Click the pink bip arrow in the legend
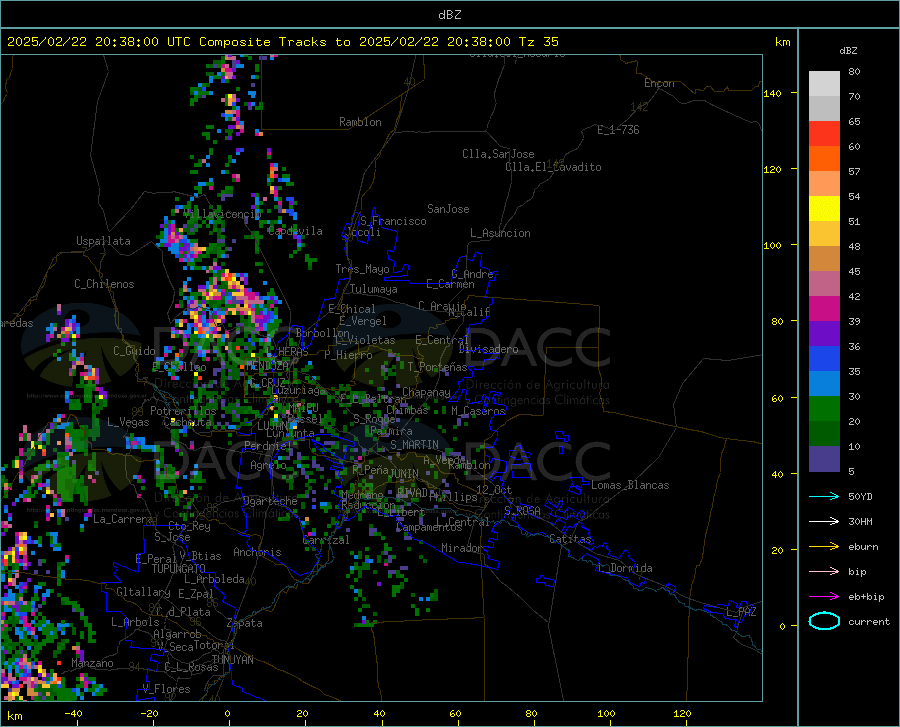The width and height of the screenshot is (900, 727). pyautogui.click(x=824, y=572)
